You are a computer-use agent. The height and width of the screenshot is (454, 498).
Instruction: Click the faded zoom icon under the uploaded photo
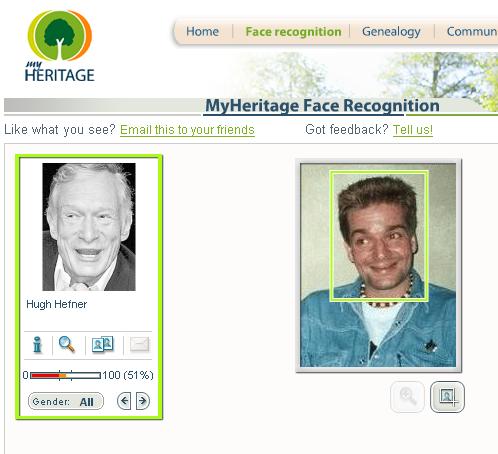(x=407, y=397)
